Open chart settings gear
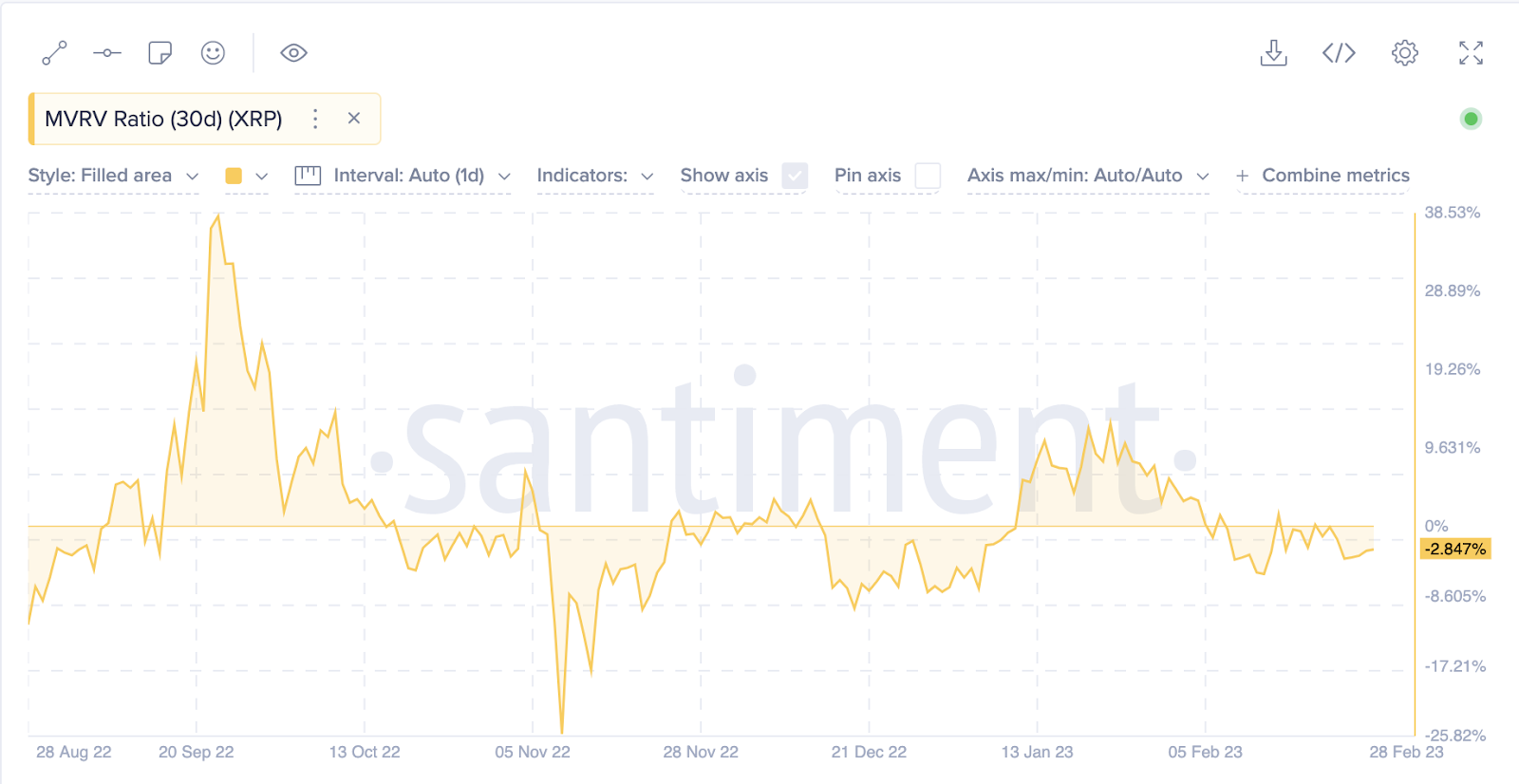This screenshot has width=1519, height=784. (x=1405, y=53)
